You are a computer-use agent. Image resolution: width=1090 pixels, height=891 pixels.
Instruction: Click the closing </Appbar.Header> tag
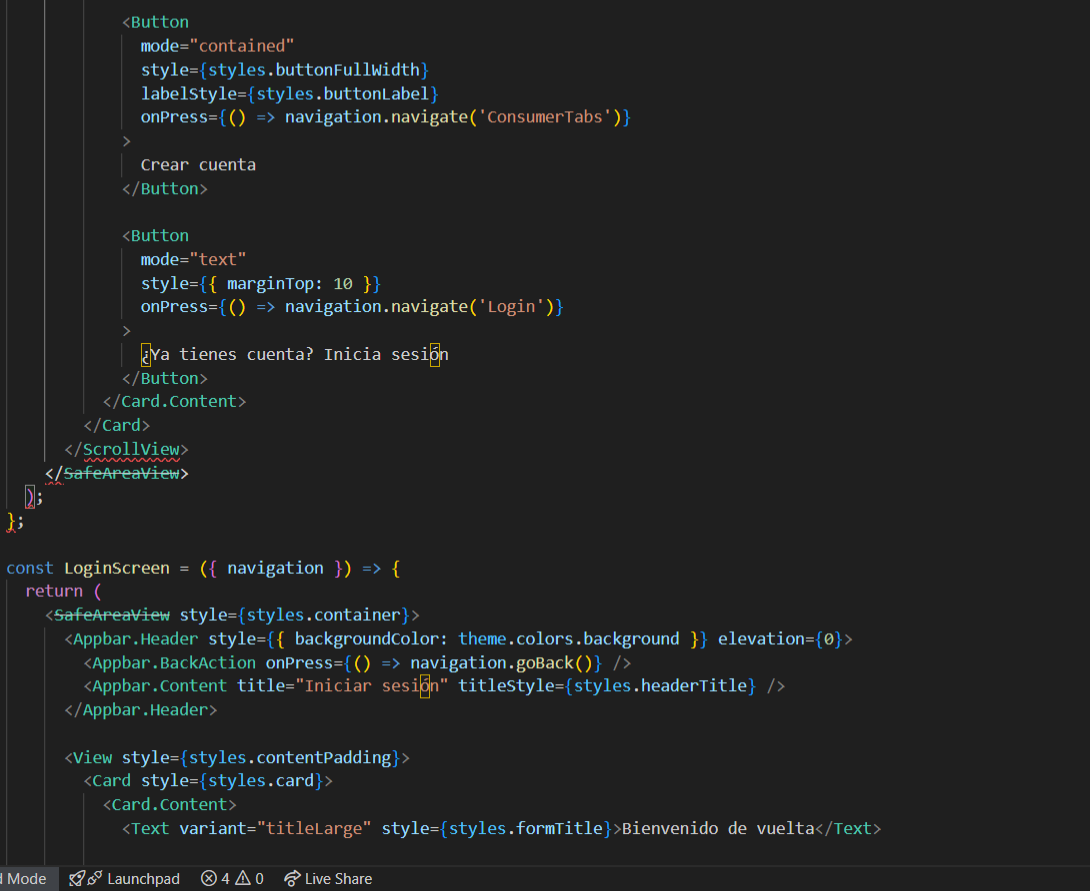point(141,710)
